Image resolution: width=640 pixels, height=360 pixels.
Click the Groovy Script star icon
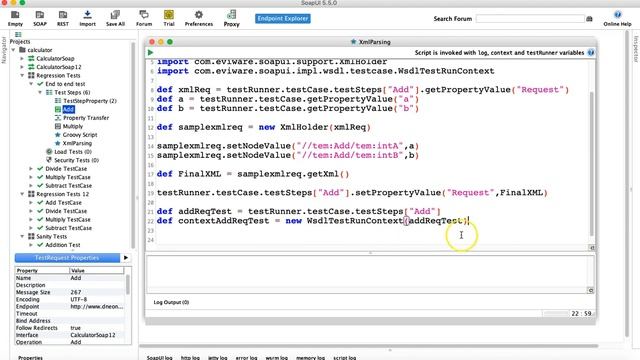click(x=58, y=135)
